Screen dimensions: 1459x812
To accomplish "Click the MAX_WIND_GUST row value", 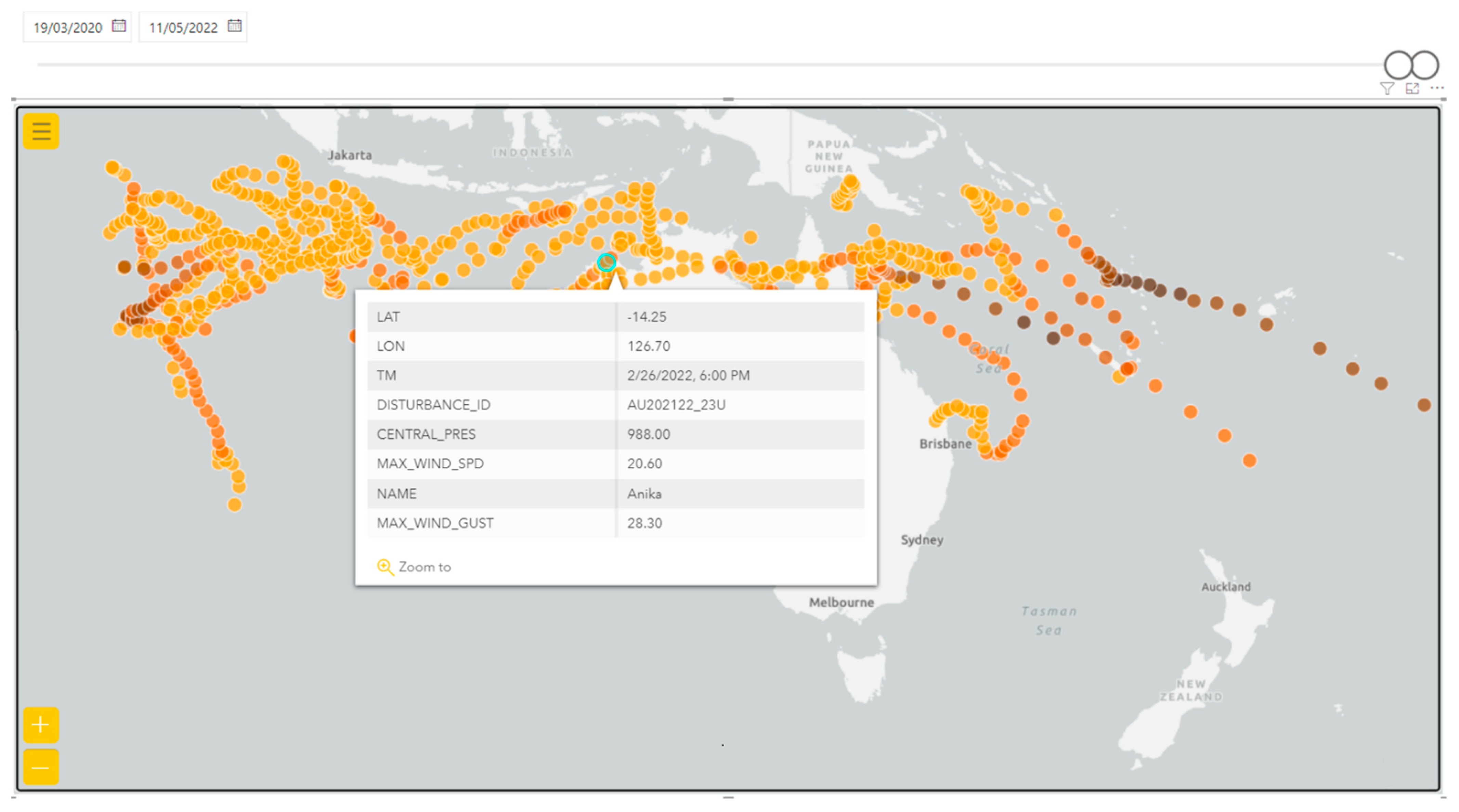I will (644, 523).
